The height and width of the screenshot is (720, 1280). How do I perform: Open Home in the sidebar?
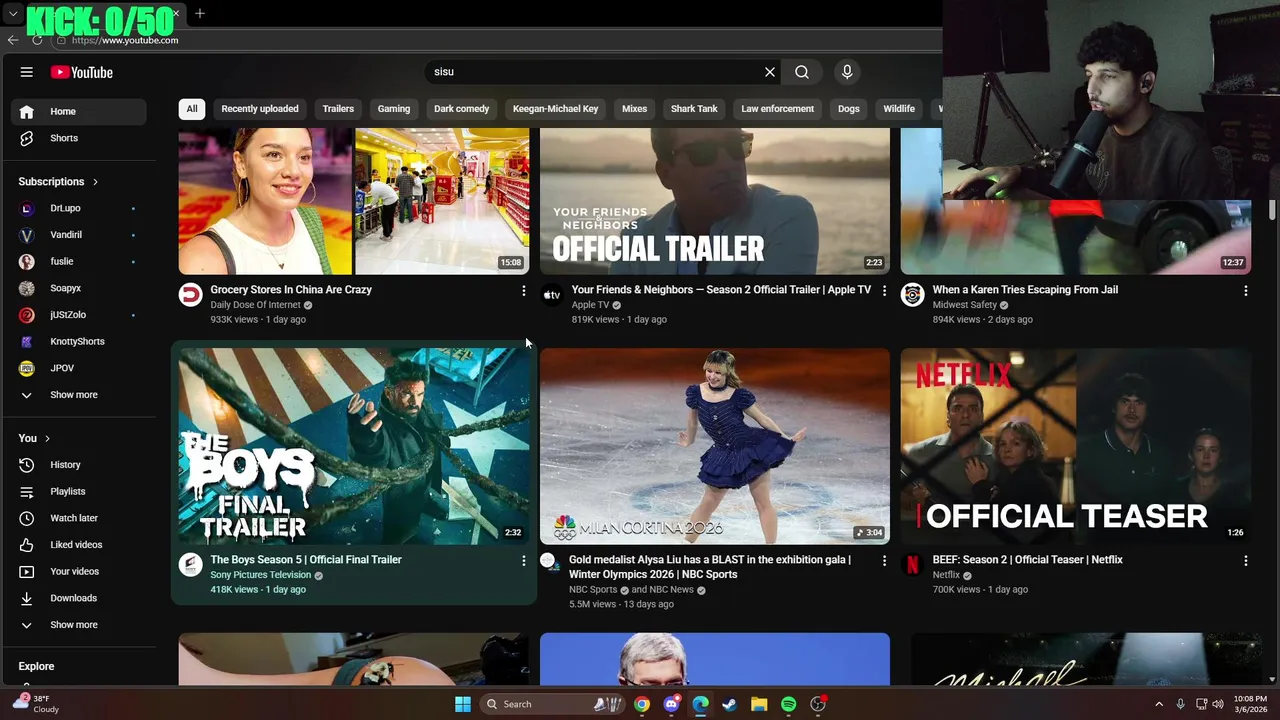pyautogui.click(x=78, y=111)
